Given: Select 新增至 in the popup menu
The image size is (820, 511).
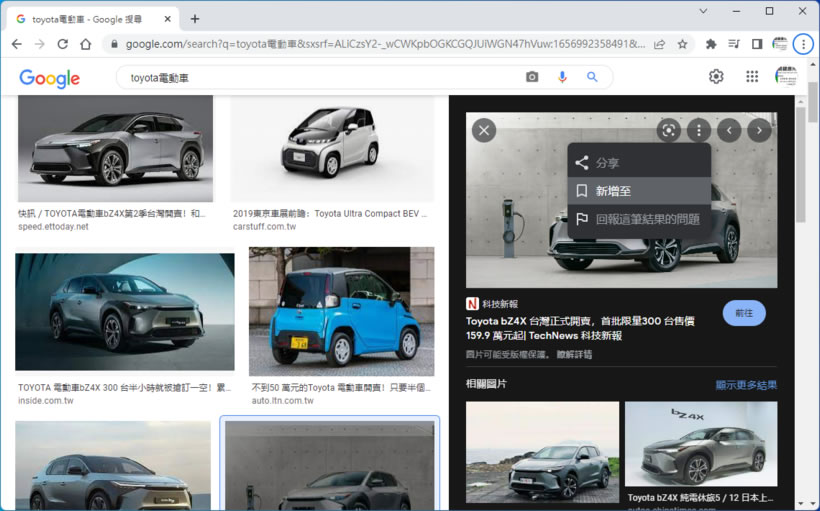Looking at the screenshot, I should [x=639, y=191].
